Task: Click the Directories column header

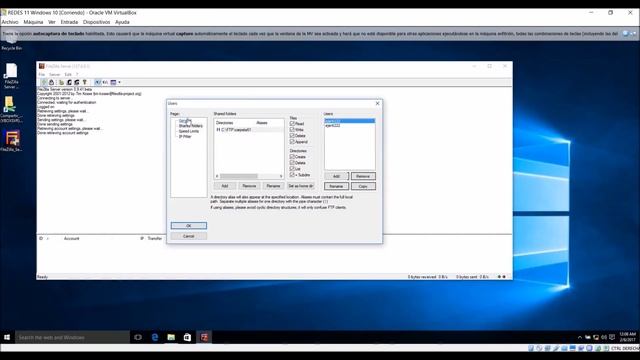Action: [x=224, y=122]
